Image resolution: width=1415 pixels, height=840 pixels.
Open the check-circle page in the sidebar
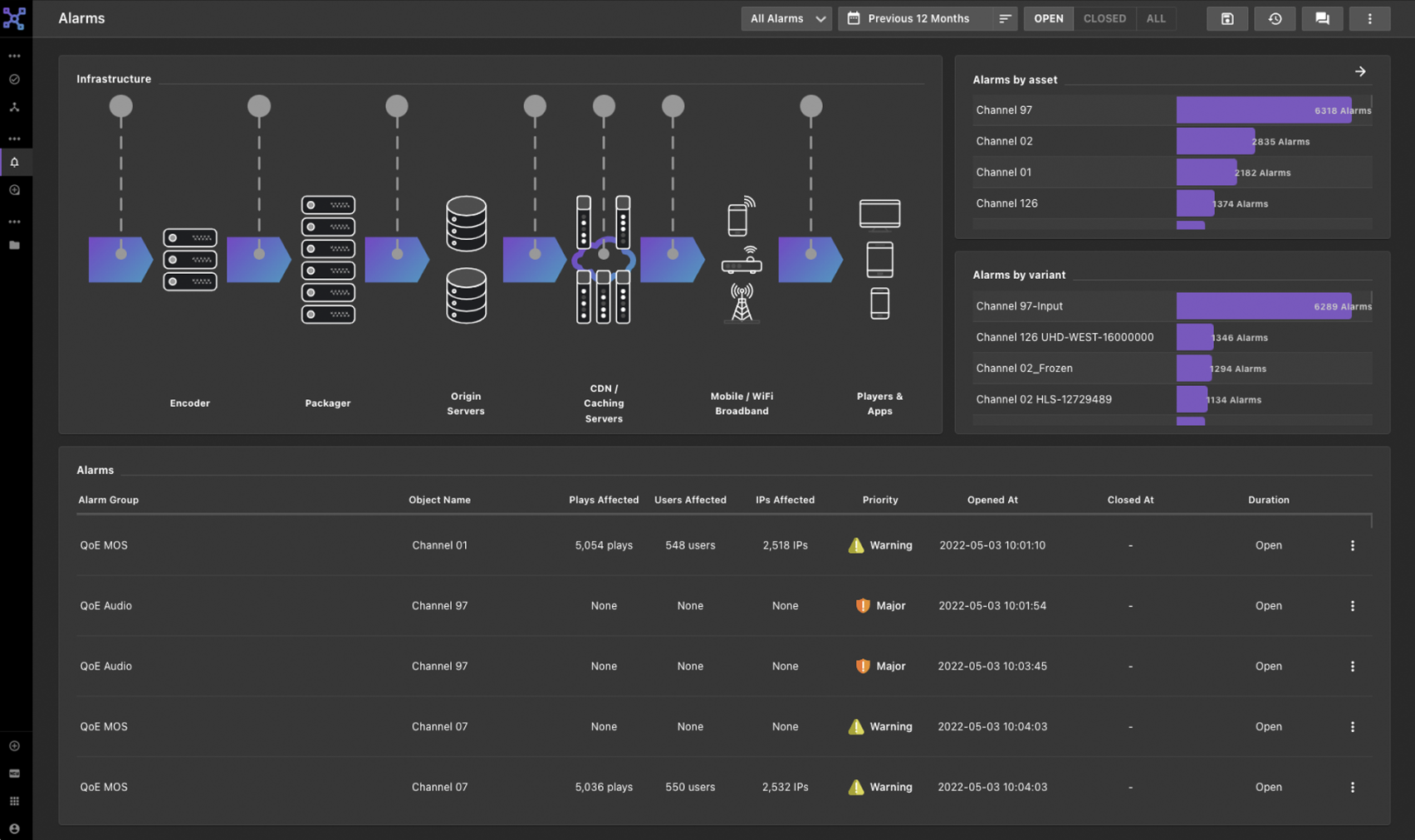[x=14, y=80]
